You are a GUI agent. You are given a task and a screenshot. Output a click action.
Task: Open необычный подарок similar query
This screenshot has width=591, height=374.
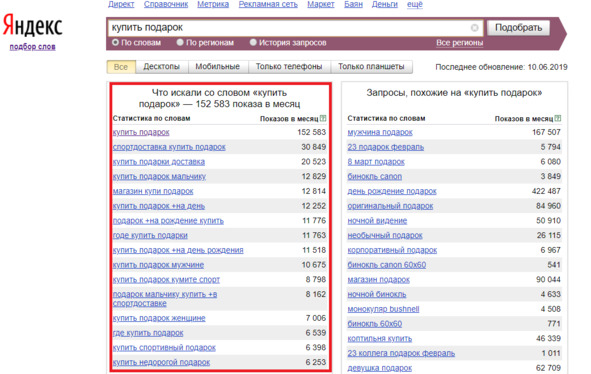point(385,235)
